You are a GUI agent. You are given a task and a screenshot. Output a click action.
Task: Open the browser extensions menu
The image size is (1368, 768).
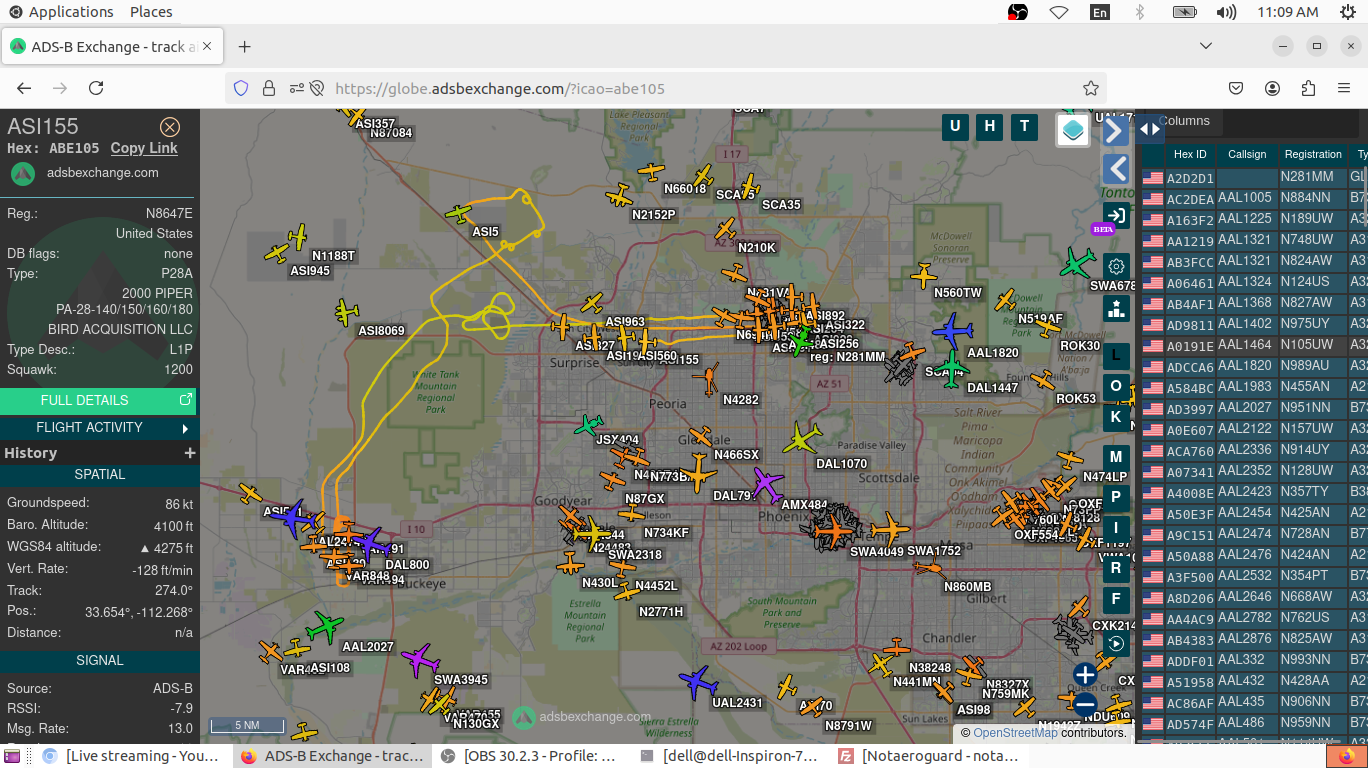(1308, 88)
